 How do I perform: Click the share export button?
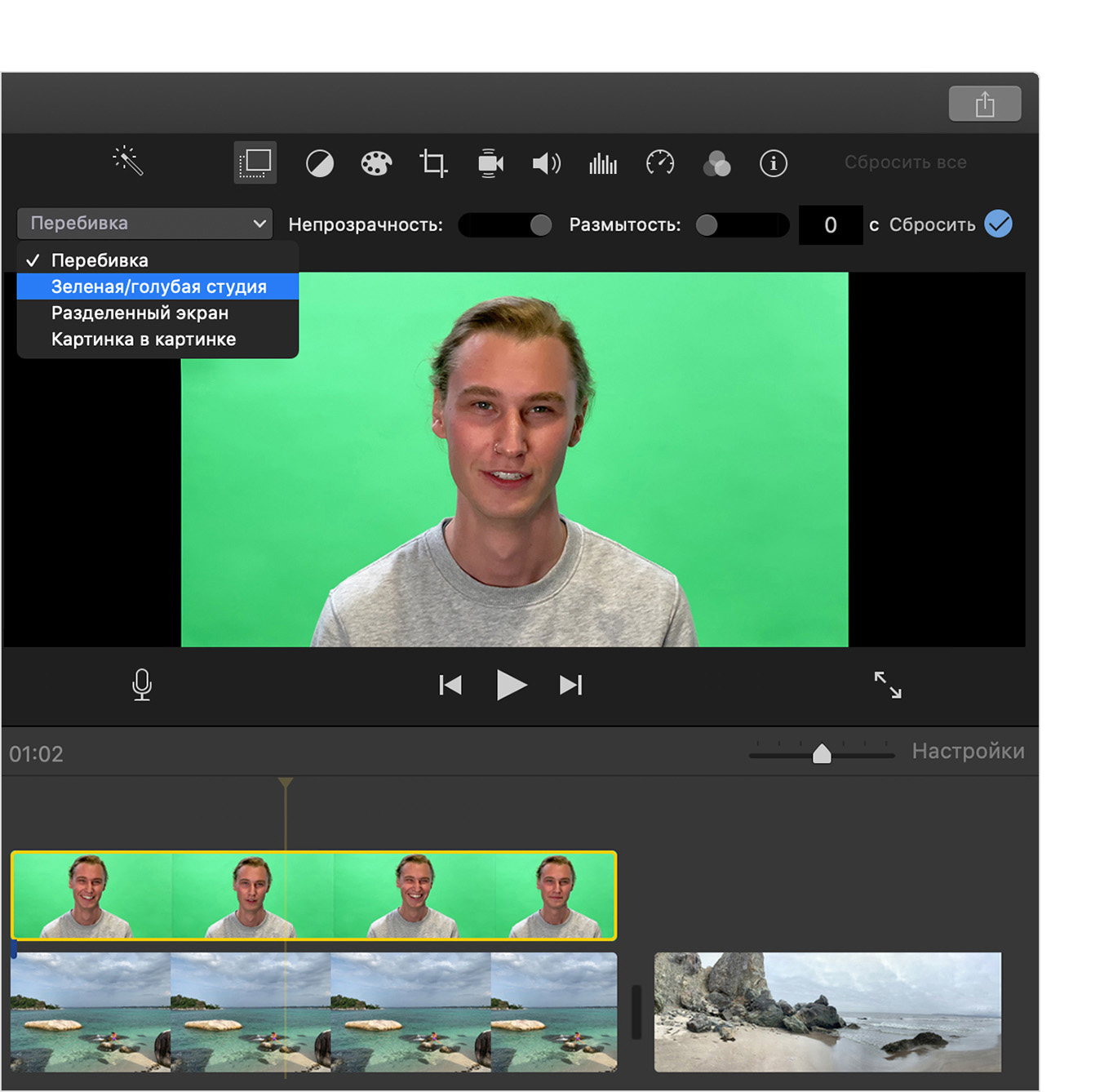pyautogui.click(x=984, y=104)
